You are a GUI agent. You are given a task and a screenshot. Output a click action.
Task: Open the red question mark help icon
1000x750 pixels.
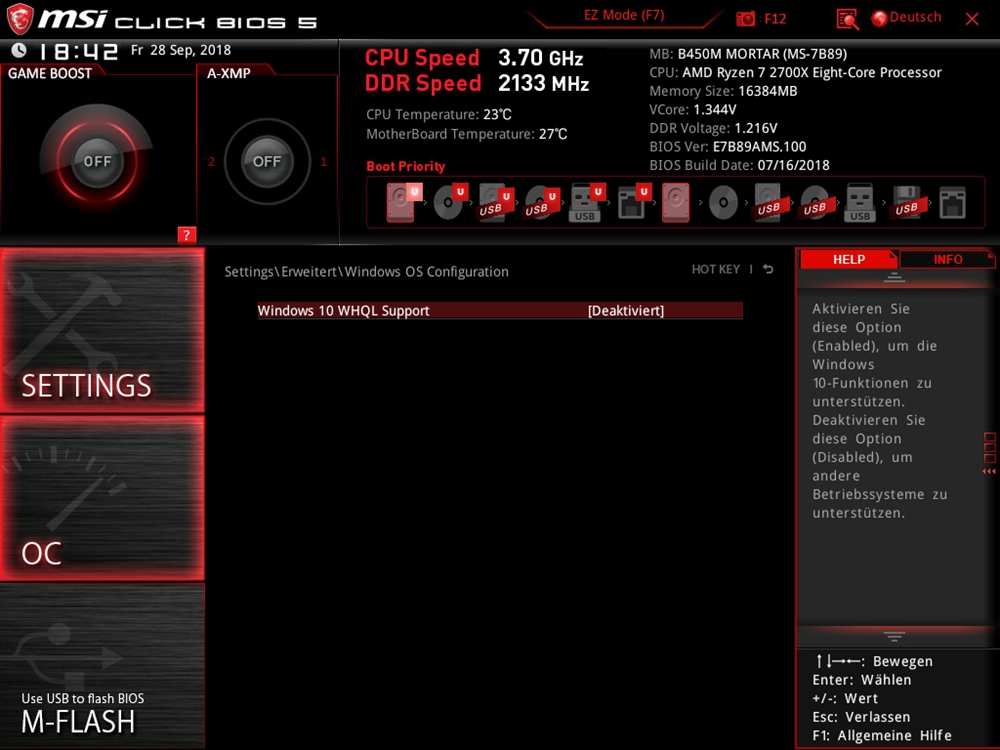click(186, 235)
